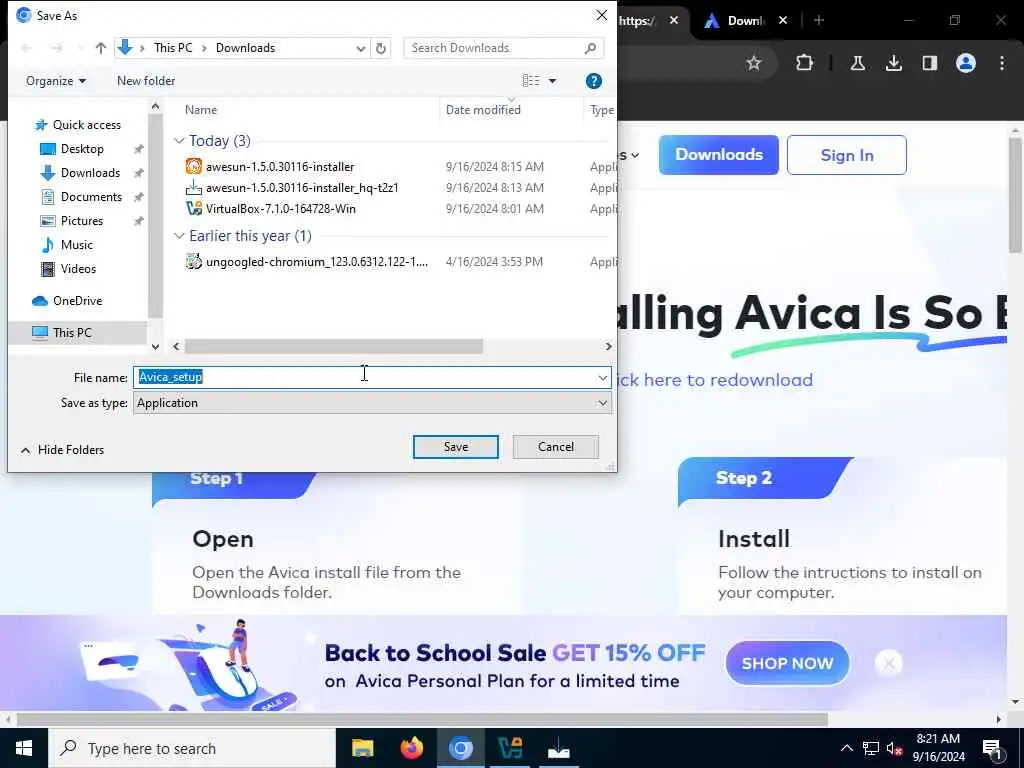Open Save As dialog help
1024x768 pixels.
point(594,81)
